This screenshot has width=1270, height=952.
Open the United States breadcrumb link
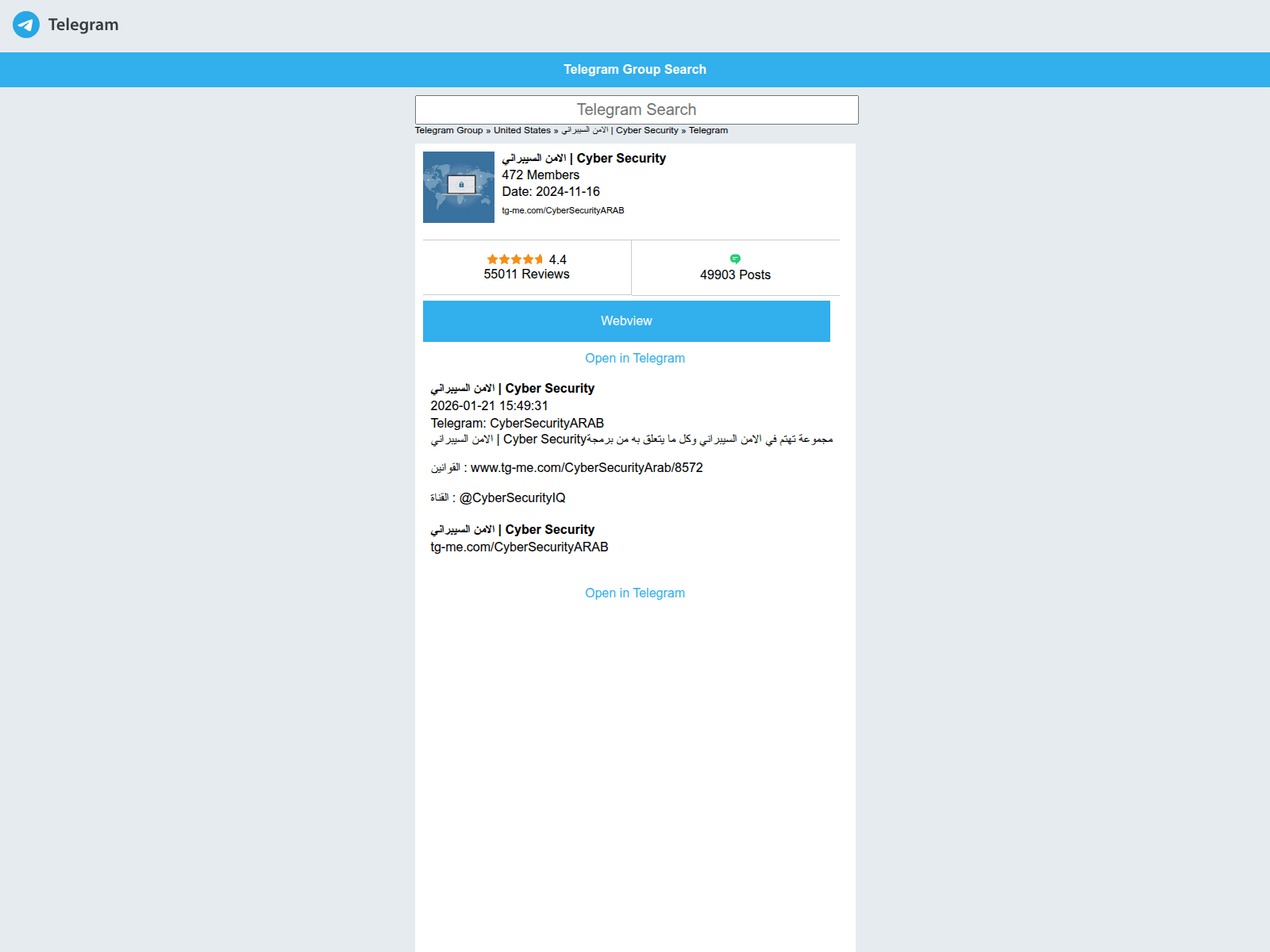[x=522, y=130]
